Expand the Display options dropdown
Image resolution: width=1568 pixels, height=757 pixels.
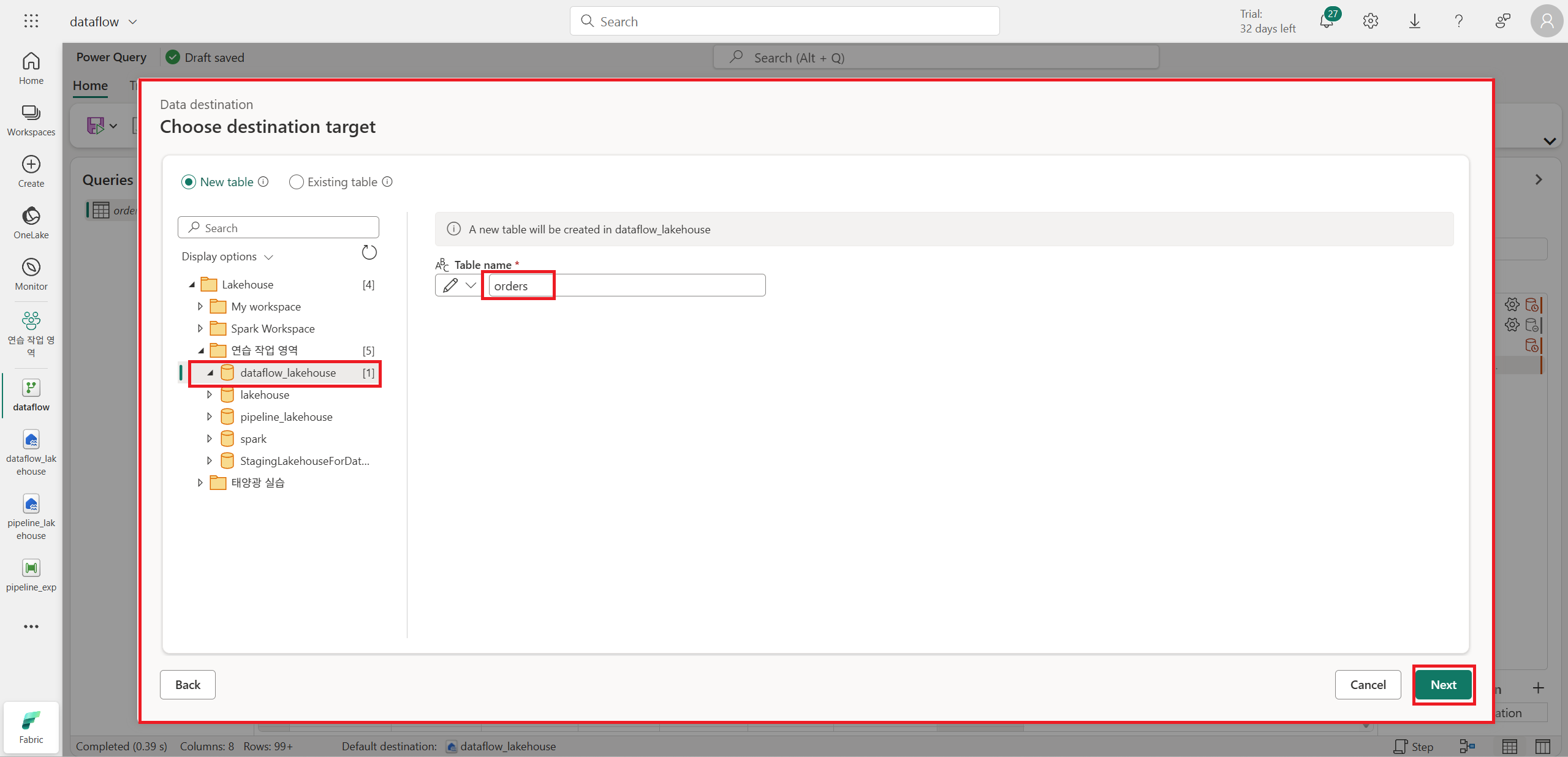[227, 257]
